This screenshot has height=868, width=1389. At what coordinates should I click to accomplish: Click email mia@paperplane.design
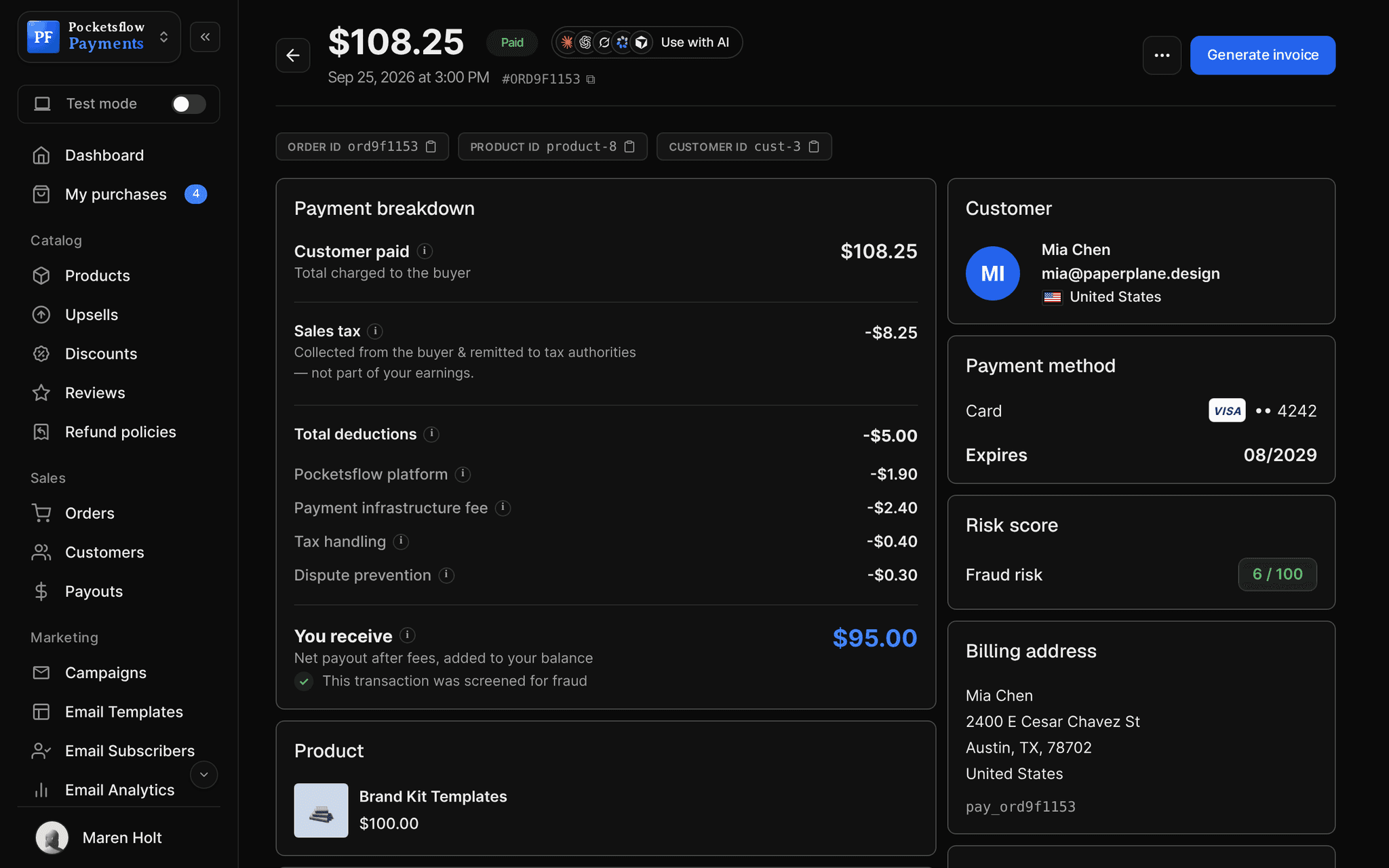[1131, 273]
